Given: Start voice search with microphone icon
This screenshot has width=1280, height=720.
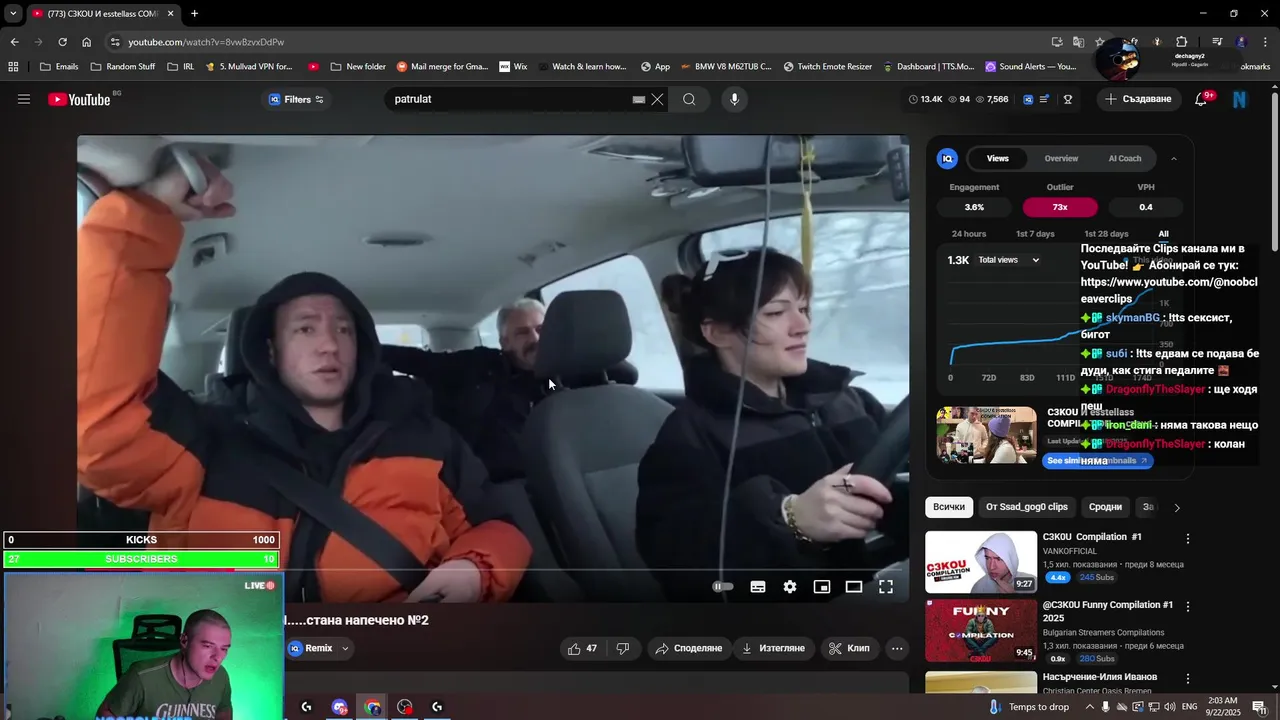Looking at the screenshot, I should [734, 99].
